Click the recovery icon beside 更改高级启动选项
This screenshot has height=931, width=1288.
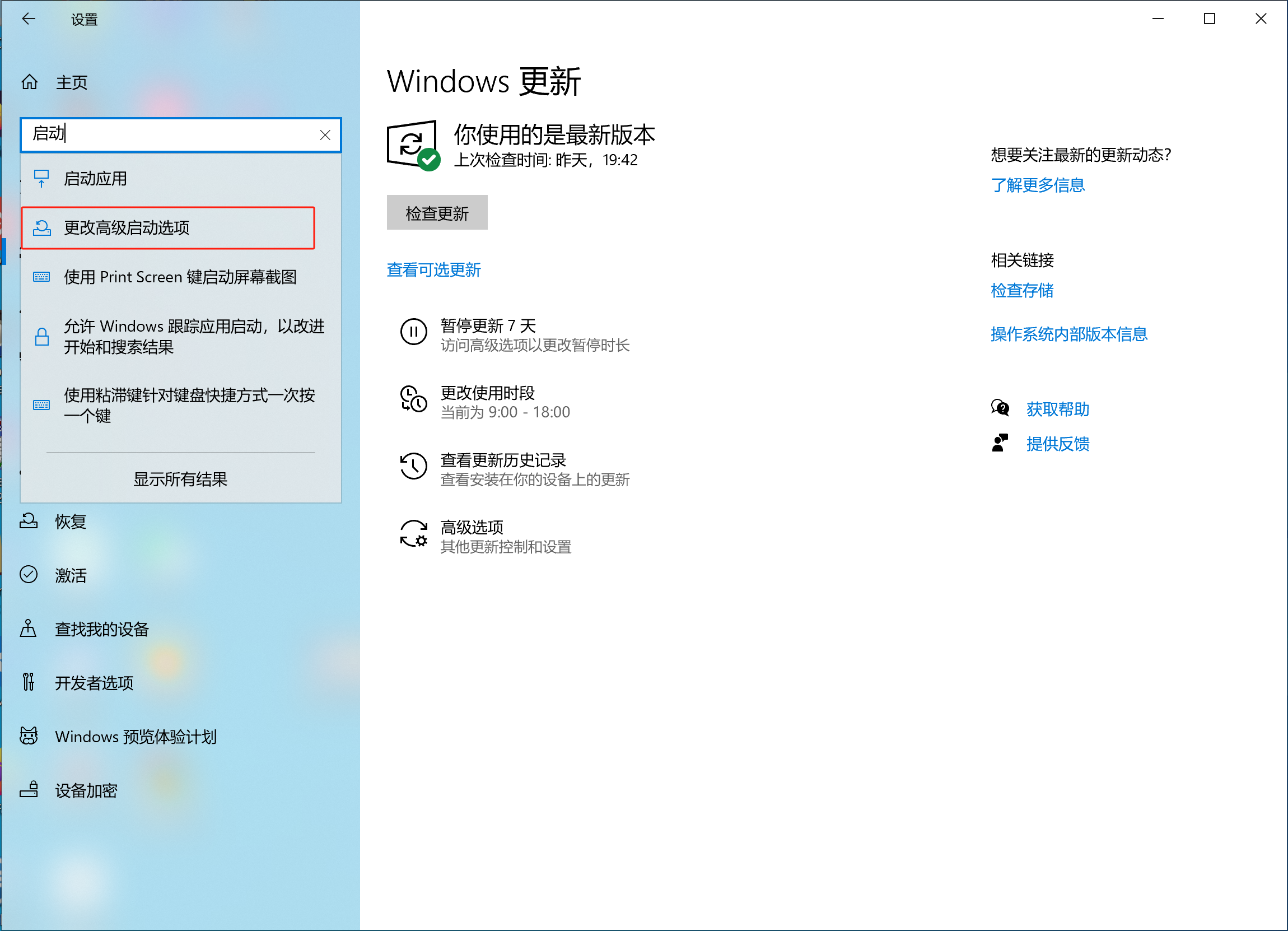pos(41,228)
